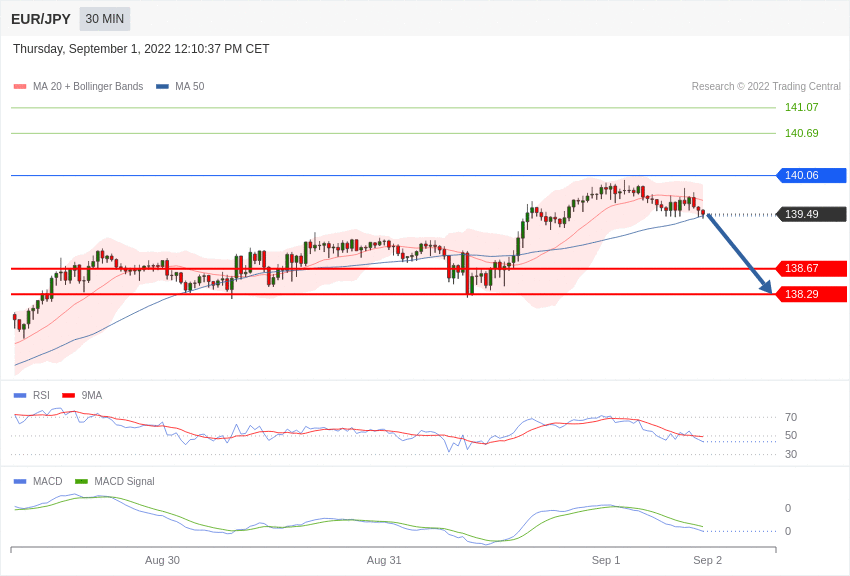Click 'Research © 2022 Trading Central' credit text
Screen dimensions: 850x576
[x=766, y=87]
